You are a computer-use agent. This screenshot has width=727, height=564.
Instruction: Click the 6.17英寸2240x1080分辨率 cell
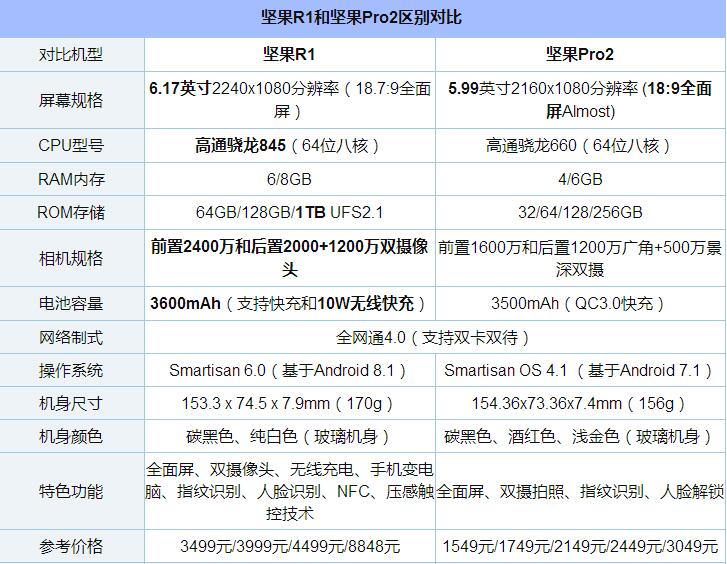pyautogui.click(x=290, y=100)
